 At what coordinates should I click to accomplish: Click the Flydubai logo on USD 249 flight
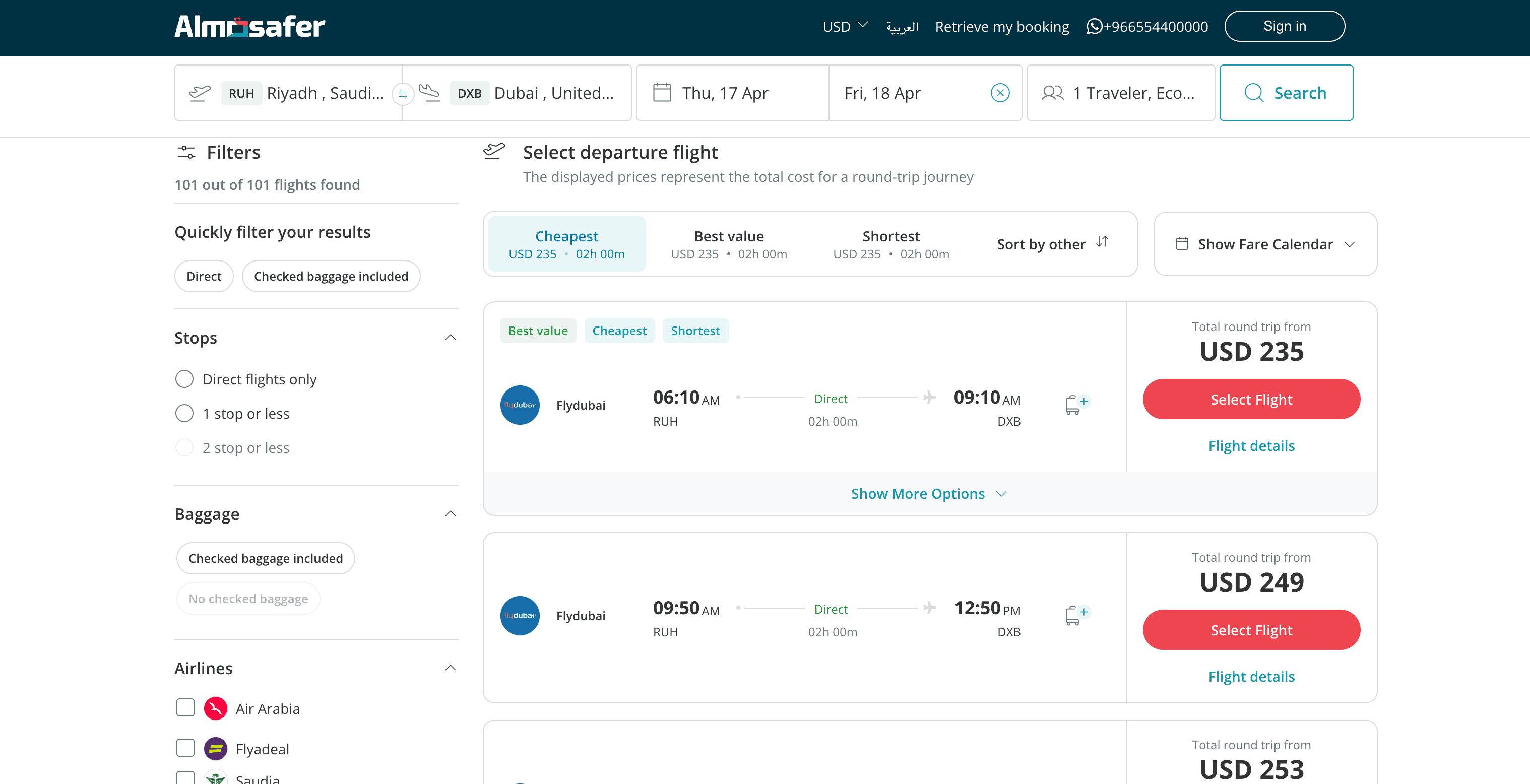520,615
